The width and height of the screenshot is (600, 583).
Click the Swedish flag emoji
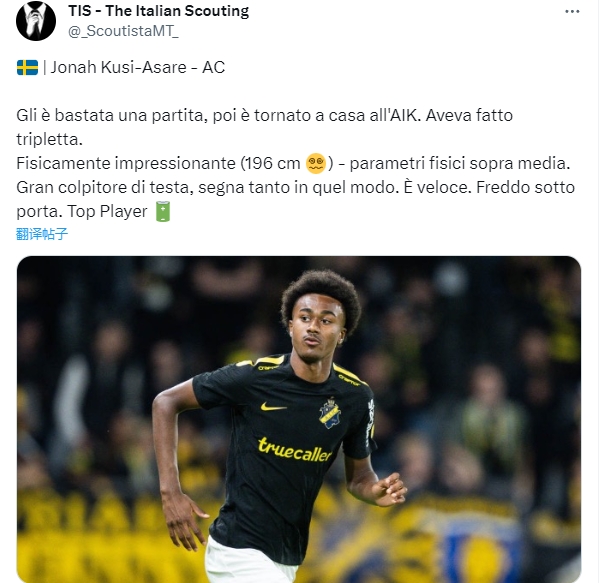27,68
